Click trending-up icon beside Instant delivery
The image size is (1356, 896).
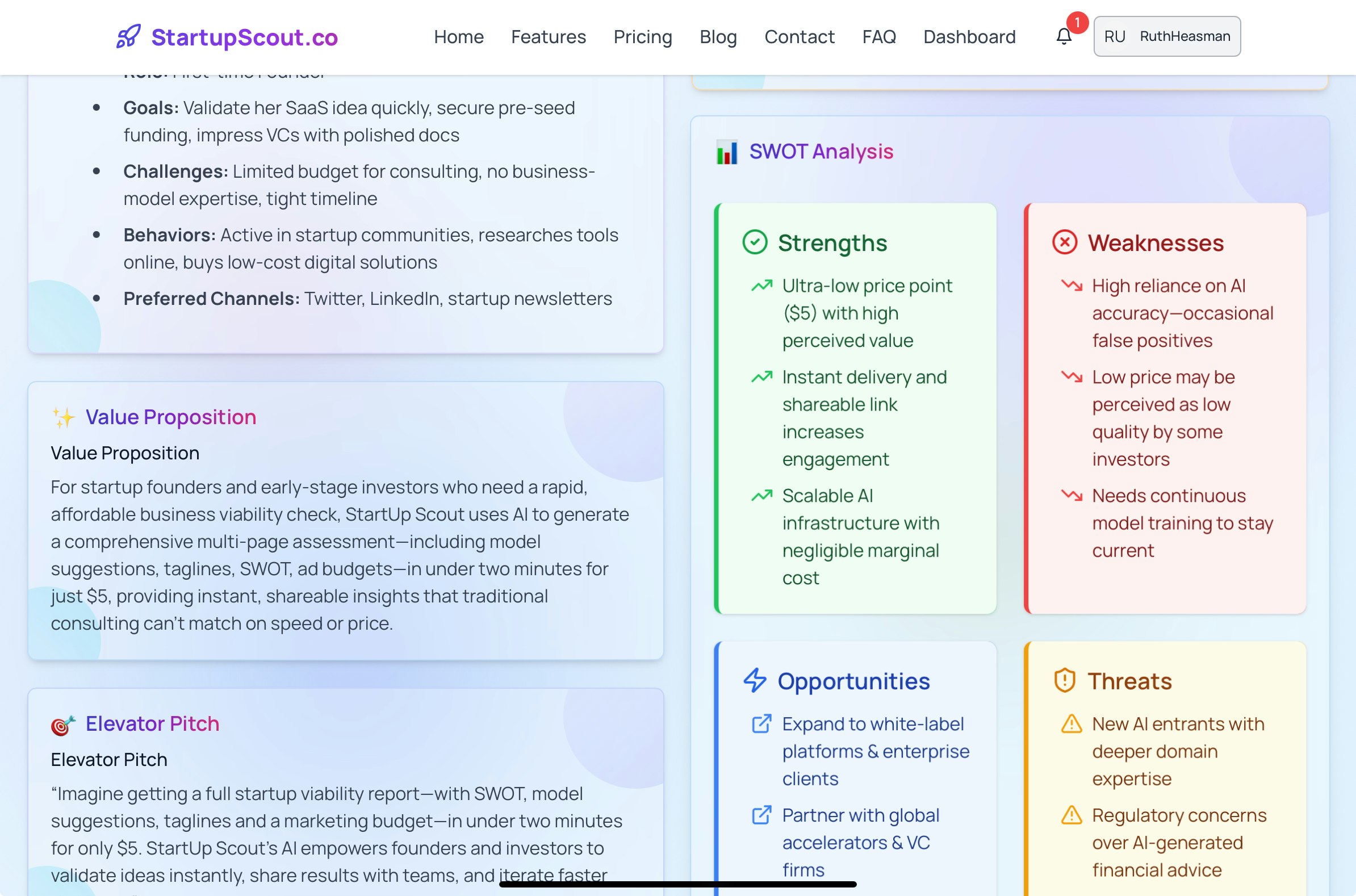point(761,376)
